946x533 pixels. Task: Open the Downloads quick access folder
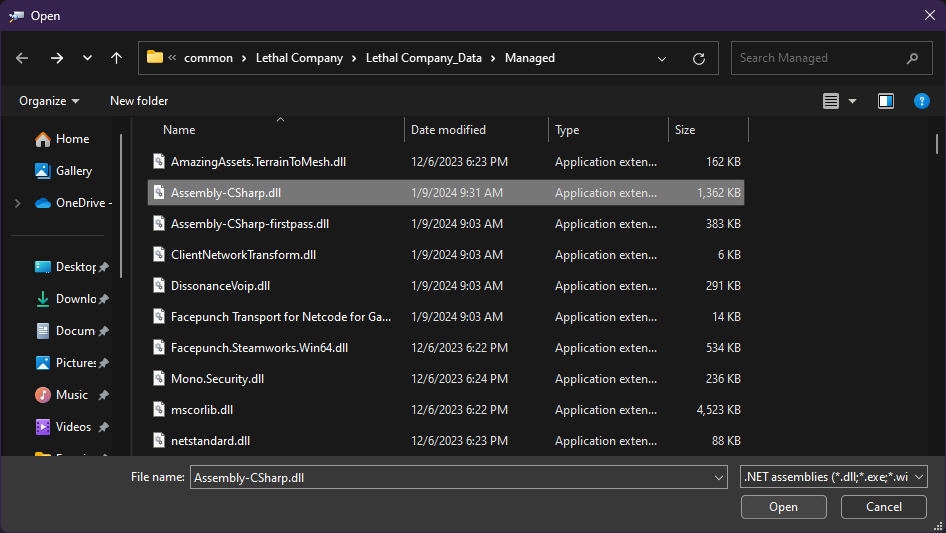point(71,299)
